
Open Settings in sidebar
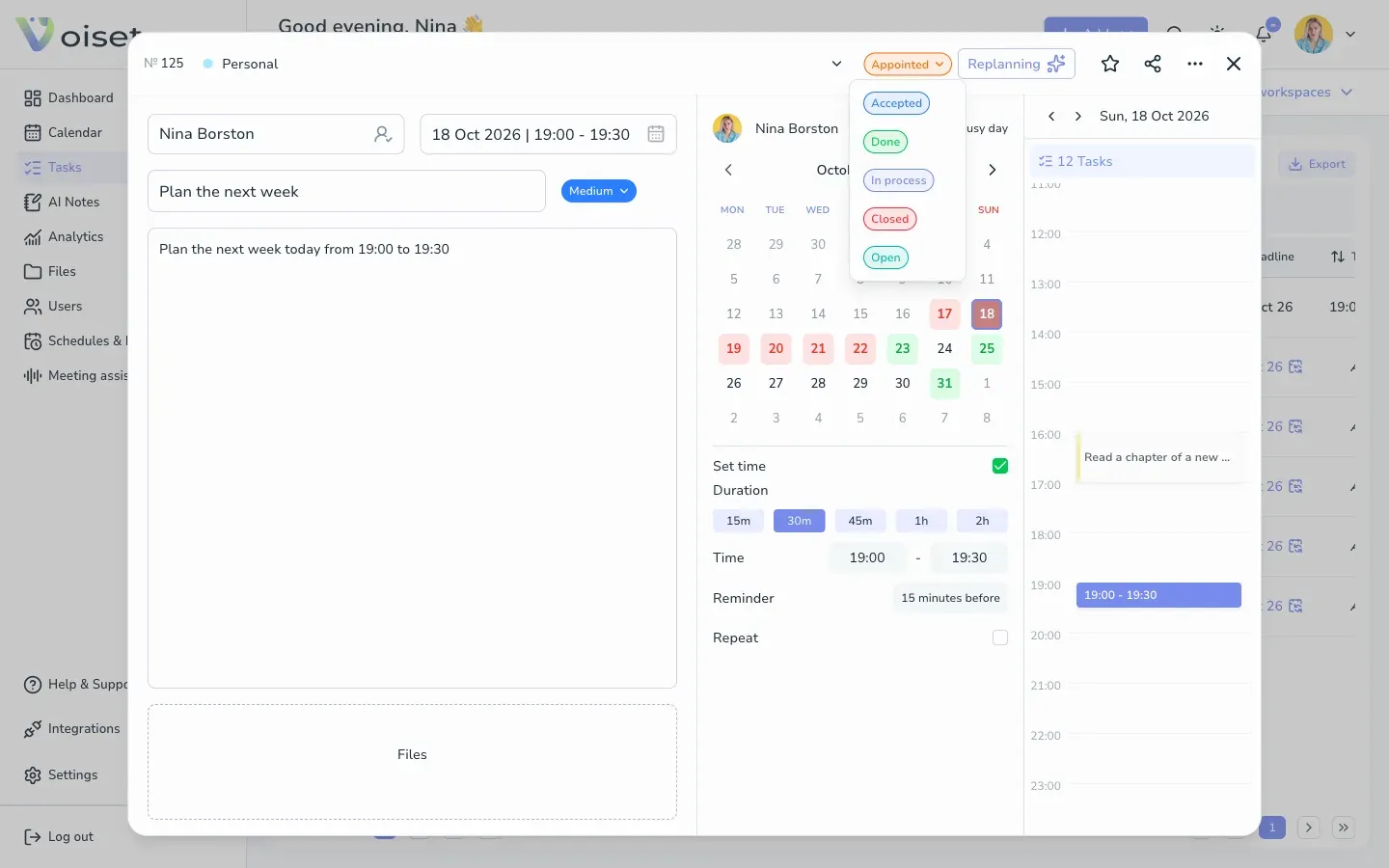coord(61,774)
